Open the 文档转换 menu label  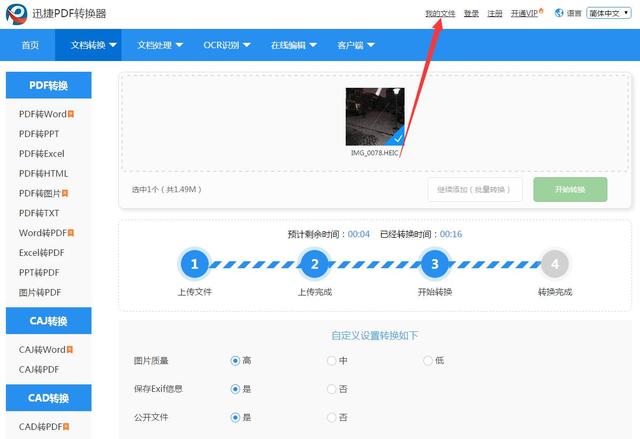pos(88,45)
